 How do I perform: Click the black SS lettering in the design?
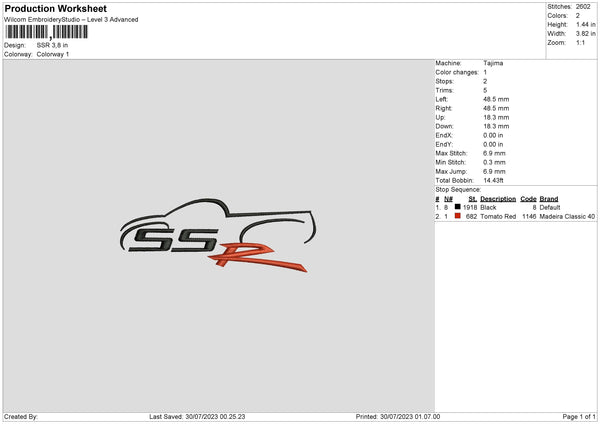pos(174,240)
